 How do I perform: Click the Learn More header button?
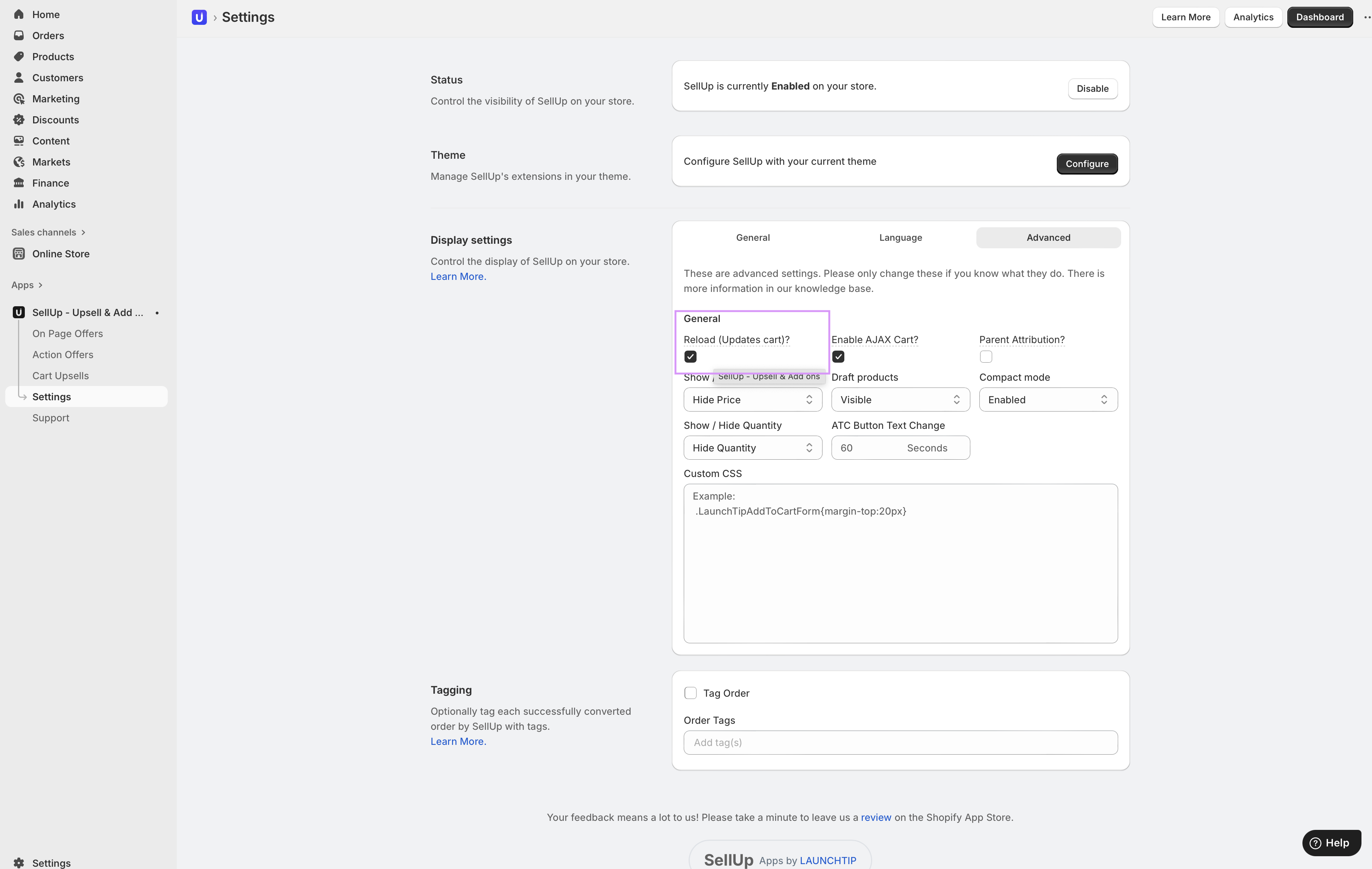pos(1186,17)
